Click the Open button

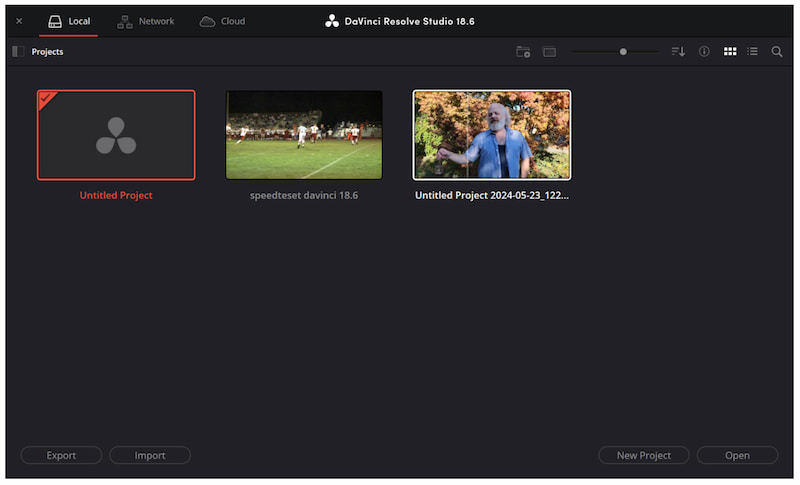point(737,455)
